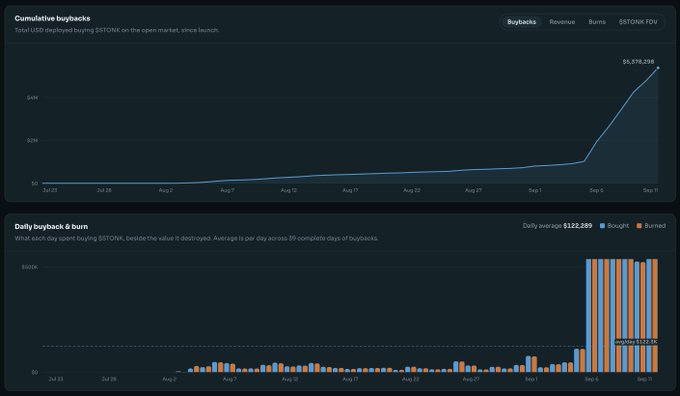The width and height of the screenshot is (680, 396).
Task: Show the $STONK FDV tab
Action: tap(638, 22)
